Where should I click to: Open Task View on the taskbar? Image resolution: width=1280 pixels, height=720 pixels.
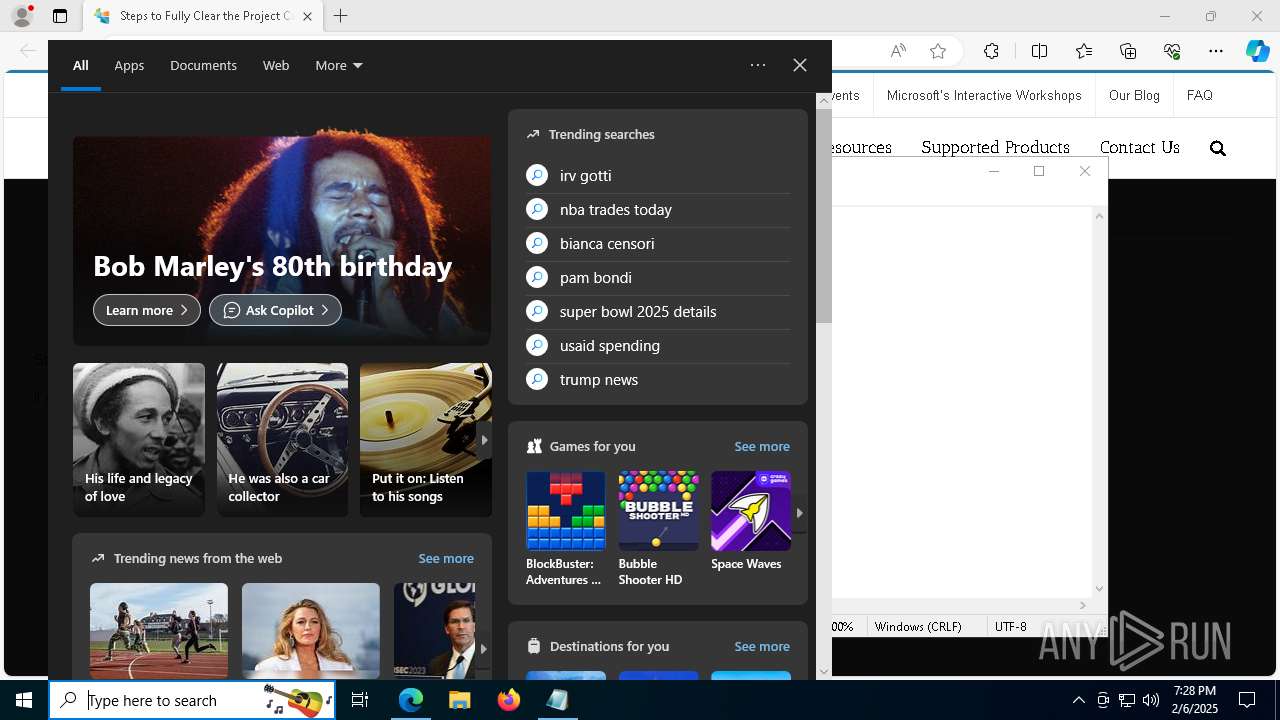point(360,700)
